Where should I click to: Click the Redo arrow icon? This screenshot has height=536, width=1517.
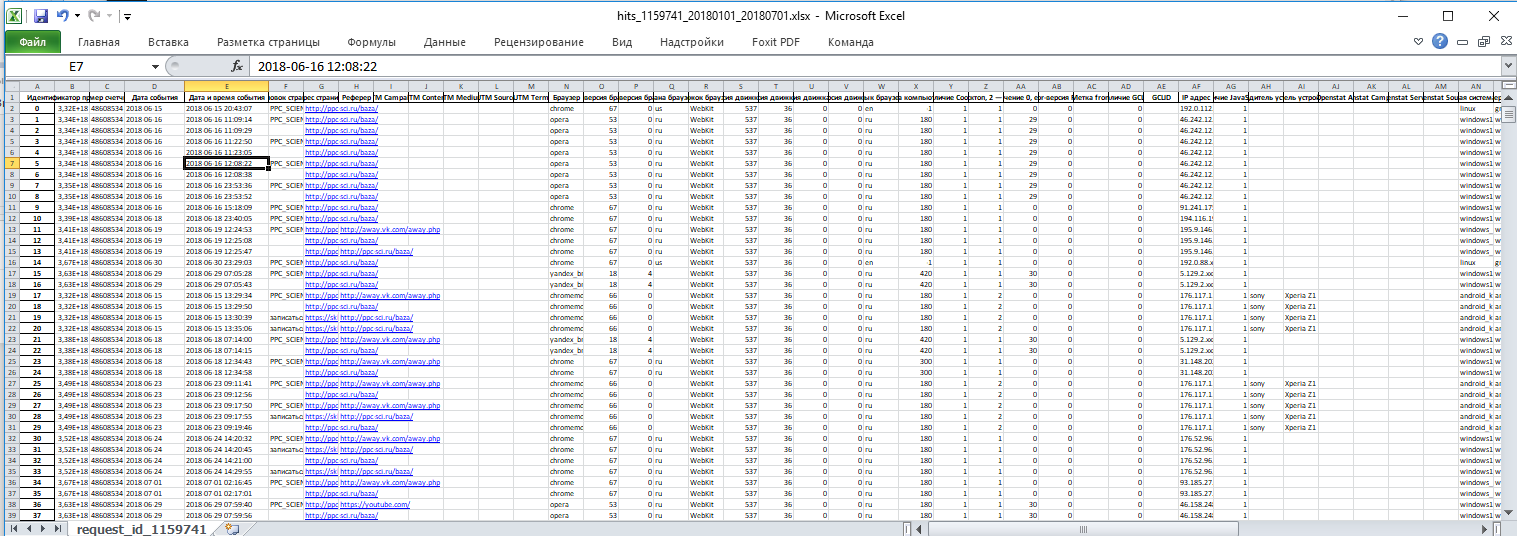(96, 17)
